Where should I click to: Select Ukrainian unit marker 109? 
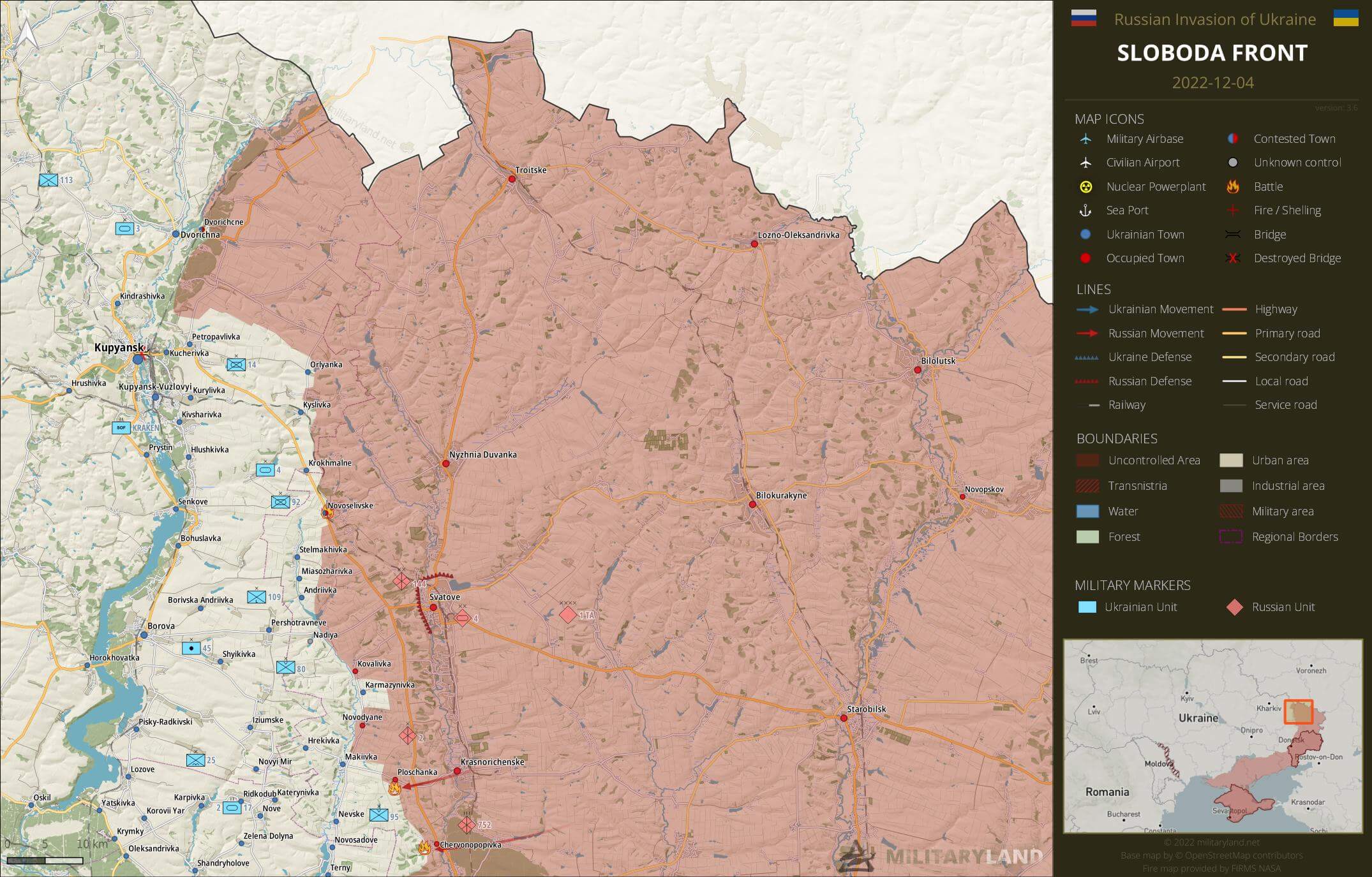click(257, 597)
